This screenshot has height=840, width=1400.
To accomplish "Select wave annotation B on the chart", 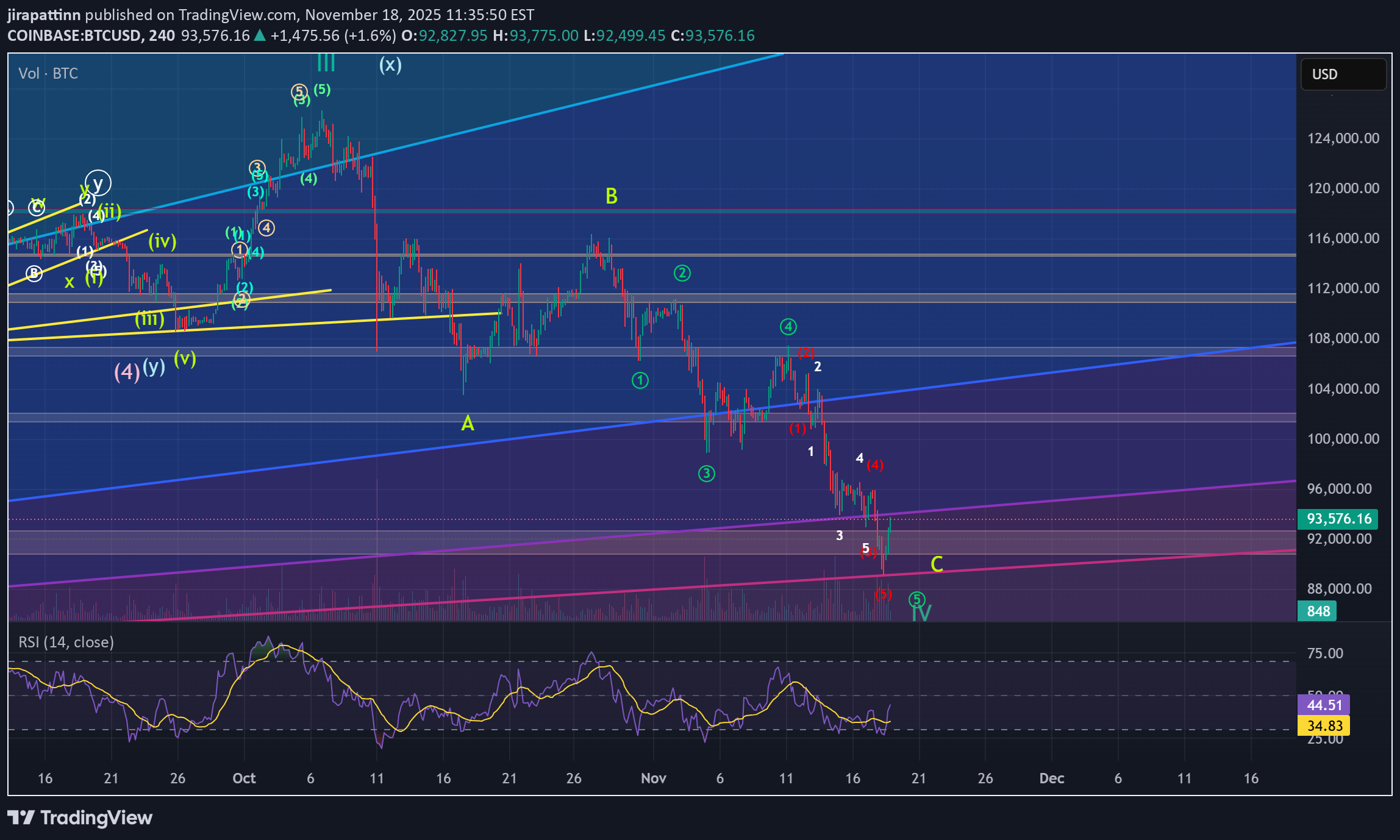I will point(612,196).
